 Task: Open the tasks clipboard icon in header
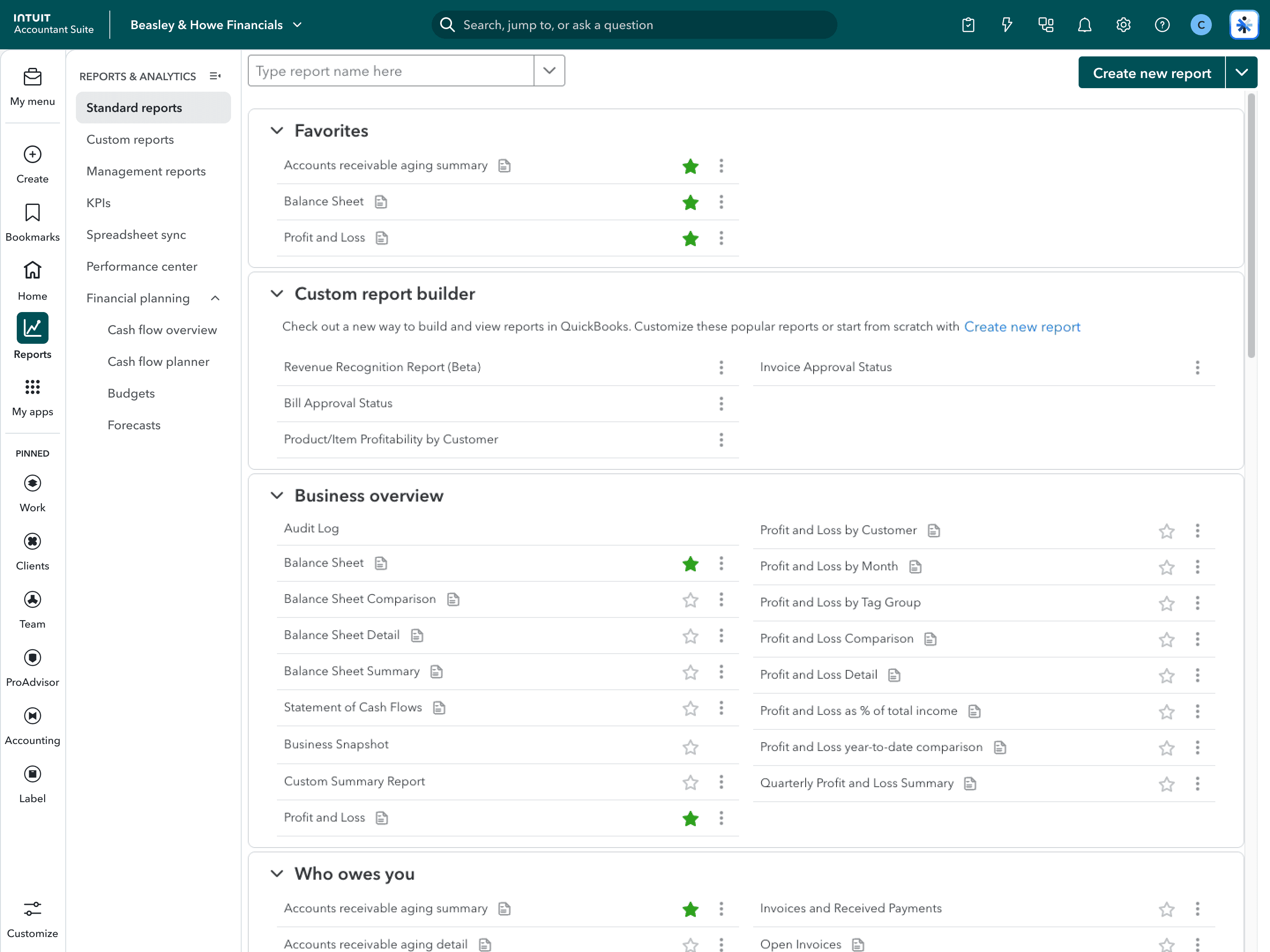pyautogui.click(x=968, y=25)
